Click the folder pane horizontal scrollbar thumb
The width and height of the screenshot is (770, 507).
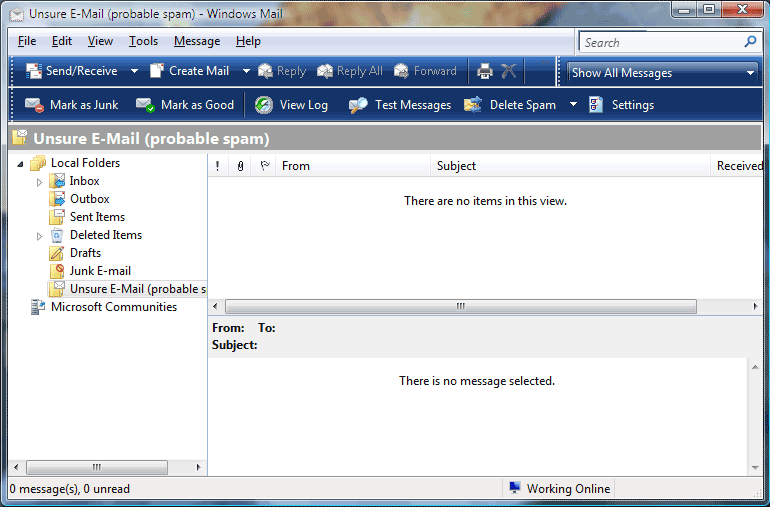(x=97, y=467)
